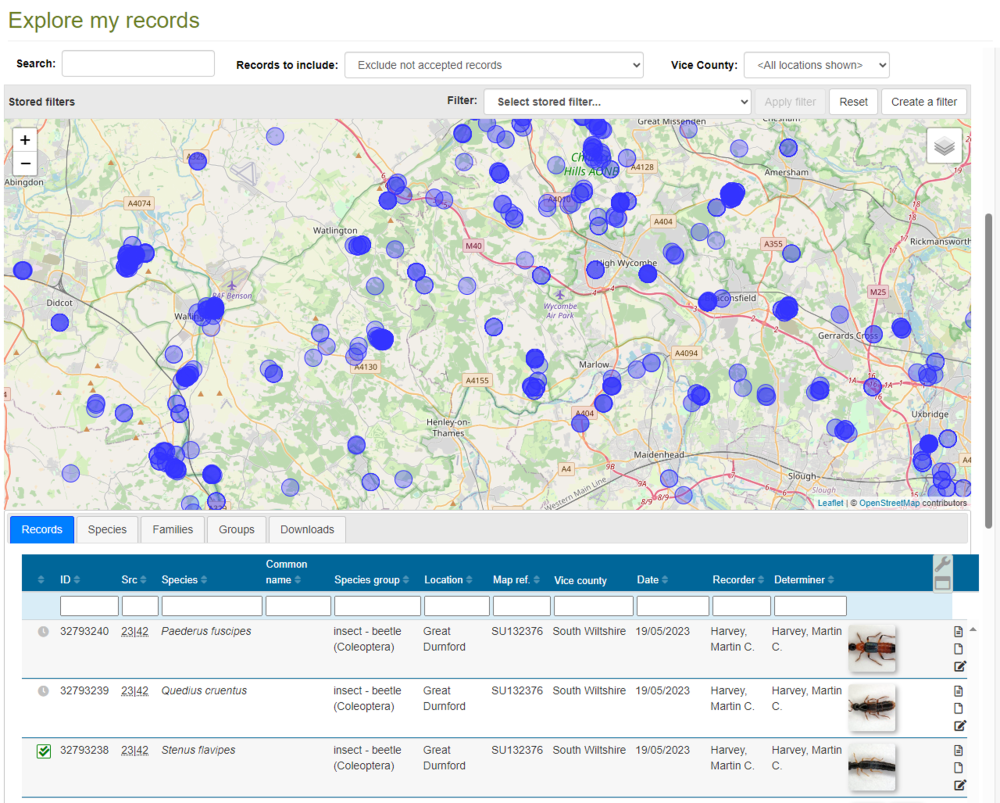Select the card view icon below the wrench
Image resolution: width=1000 pixels, height=803 pixels.
click(942, 583)
